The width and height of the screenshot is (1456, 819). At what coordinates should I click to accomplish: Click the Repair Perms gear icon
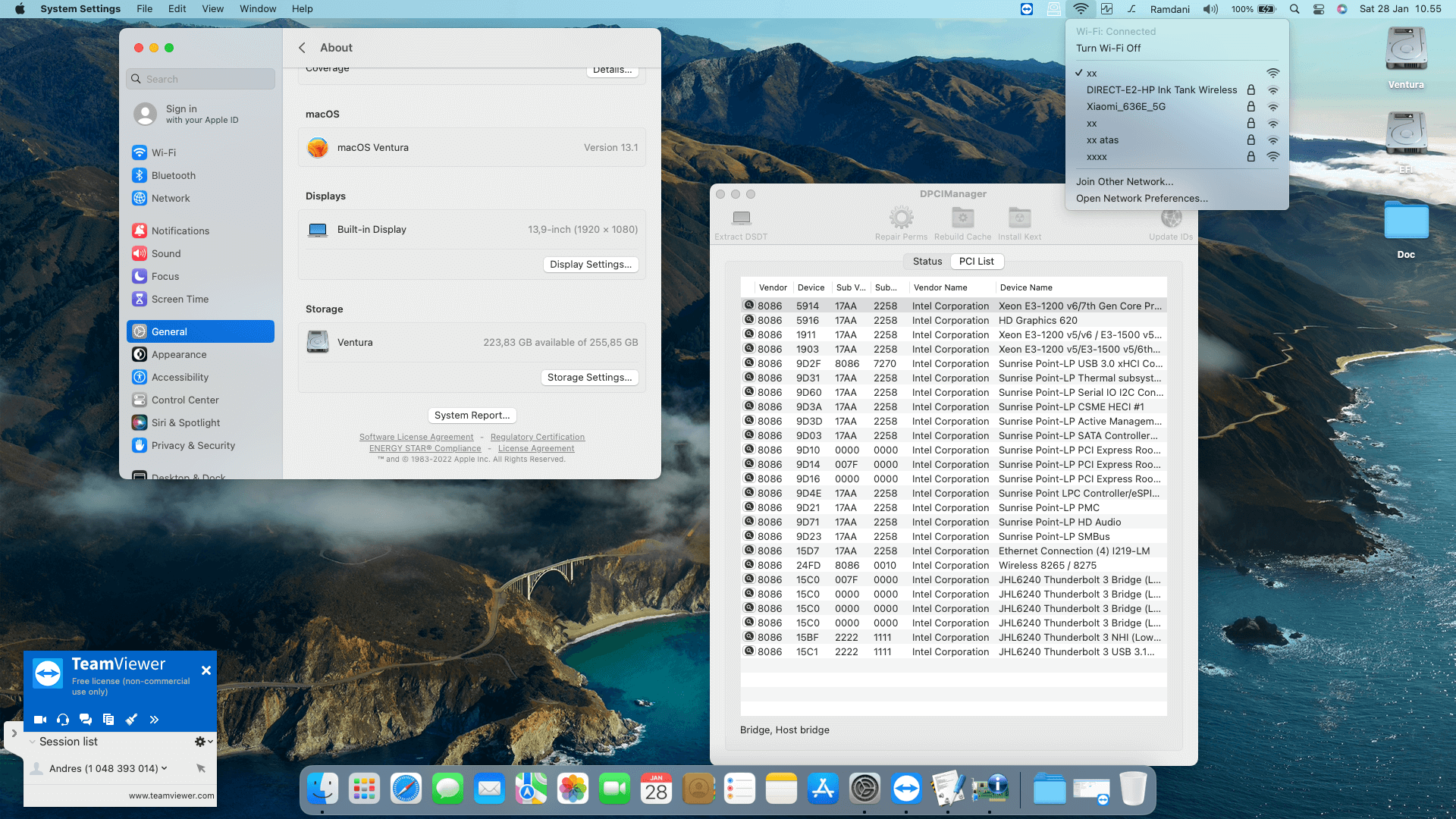[901, 218]
